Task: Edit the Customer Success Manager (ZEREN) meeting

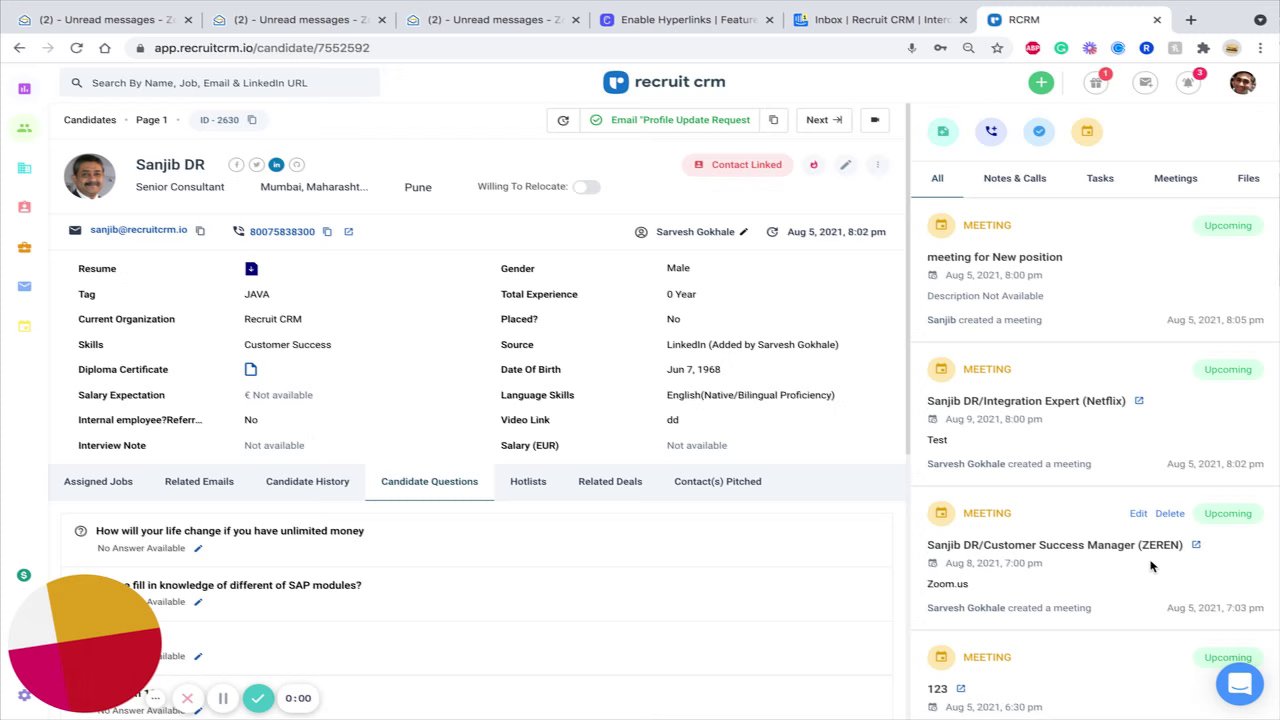Action: pyautogui.click(x=1138, y=513)
